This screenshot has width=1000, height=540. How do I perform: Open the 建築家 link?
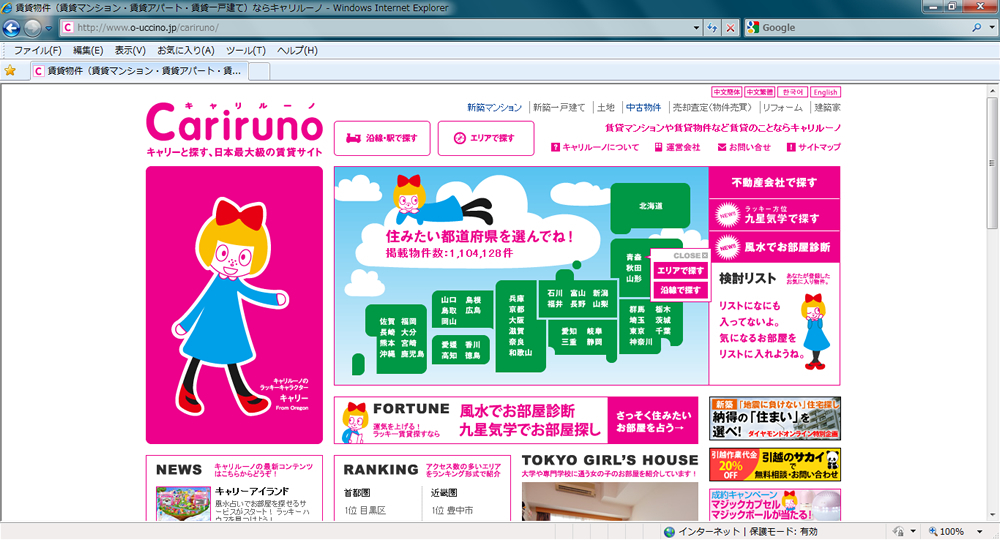pyautogui.click(x=827, y=108)
